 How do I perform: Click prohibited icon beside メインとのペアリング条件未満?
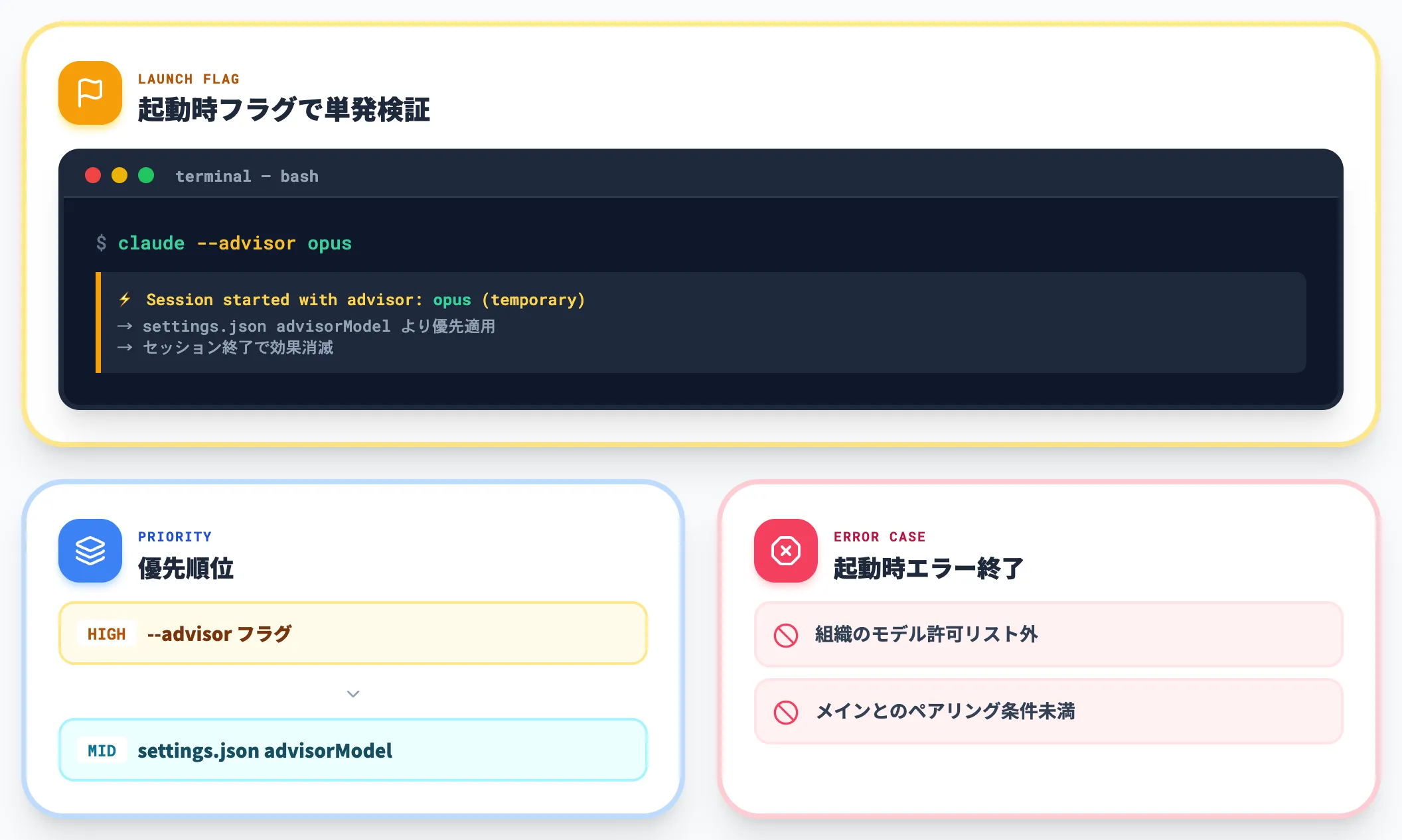coord(786,712)
